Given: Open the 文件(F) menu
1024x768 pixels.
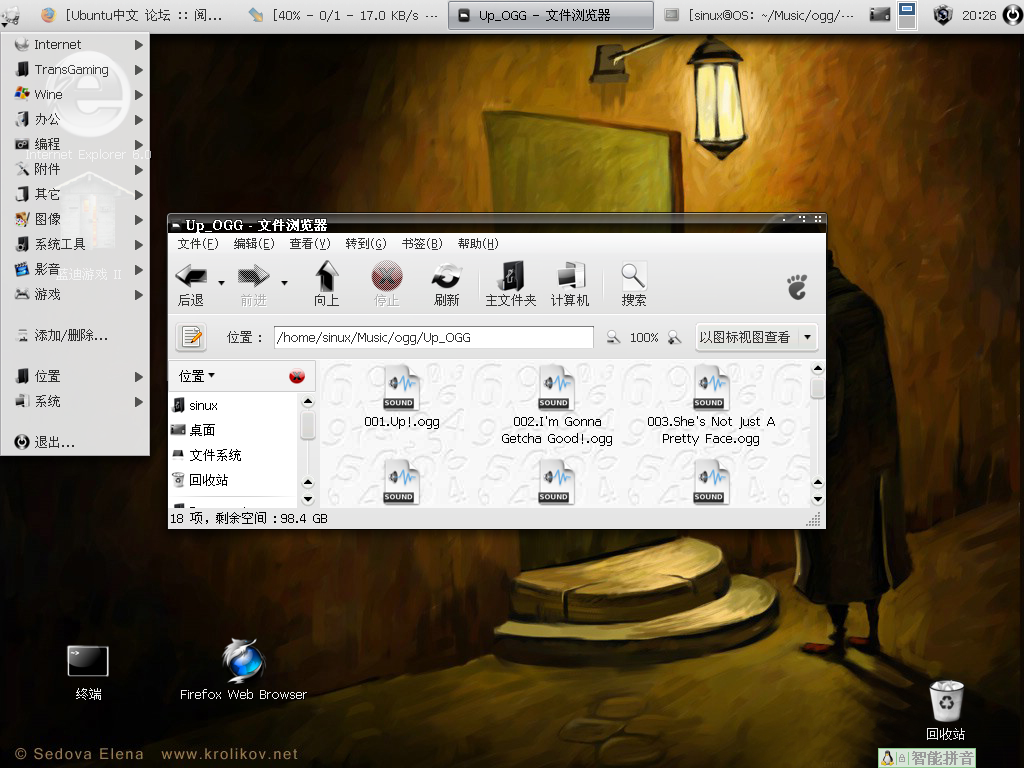Looking at the screenshot, I should coord(198,244).
